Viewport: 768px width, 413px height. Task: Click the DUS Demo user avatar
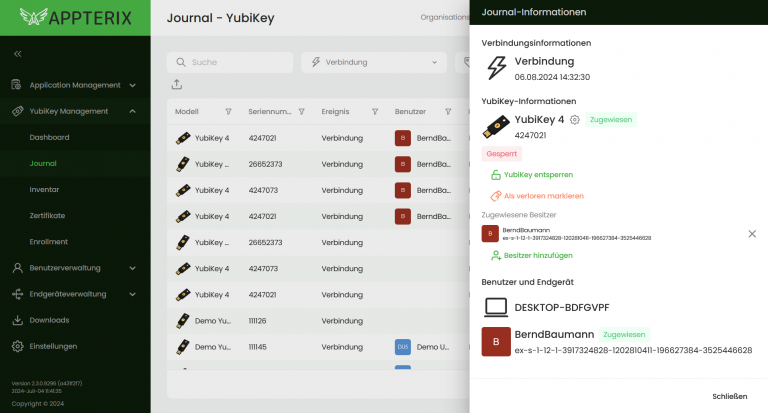coord(403,347)
